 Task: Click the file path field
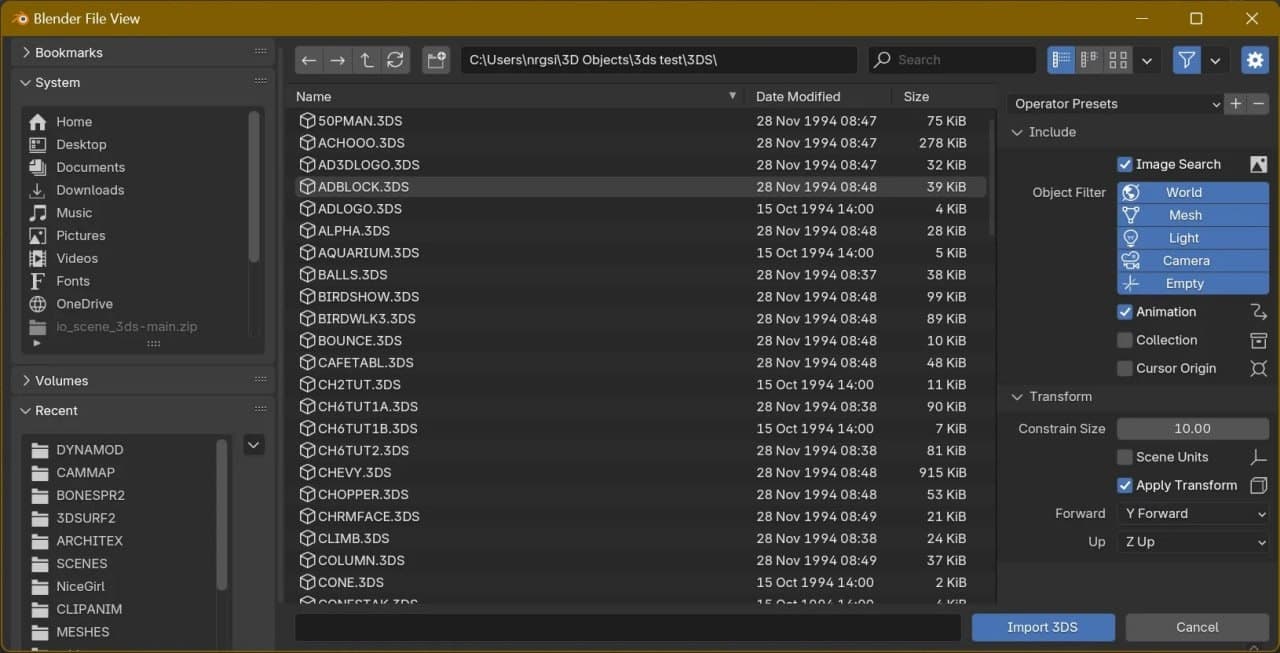pos(659,60)
